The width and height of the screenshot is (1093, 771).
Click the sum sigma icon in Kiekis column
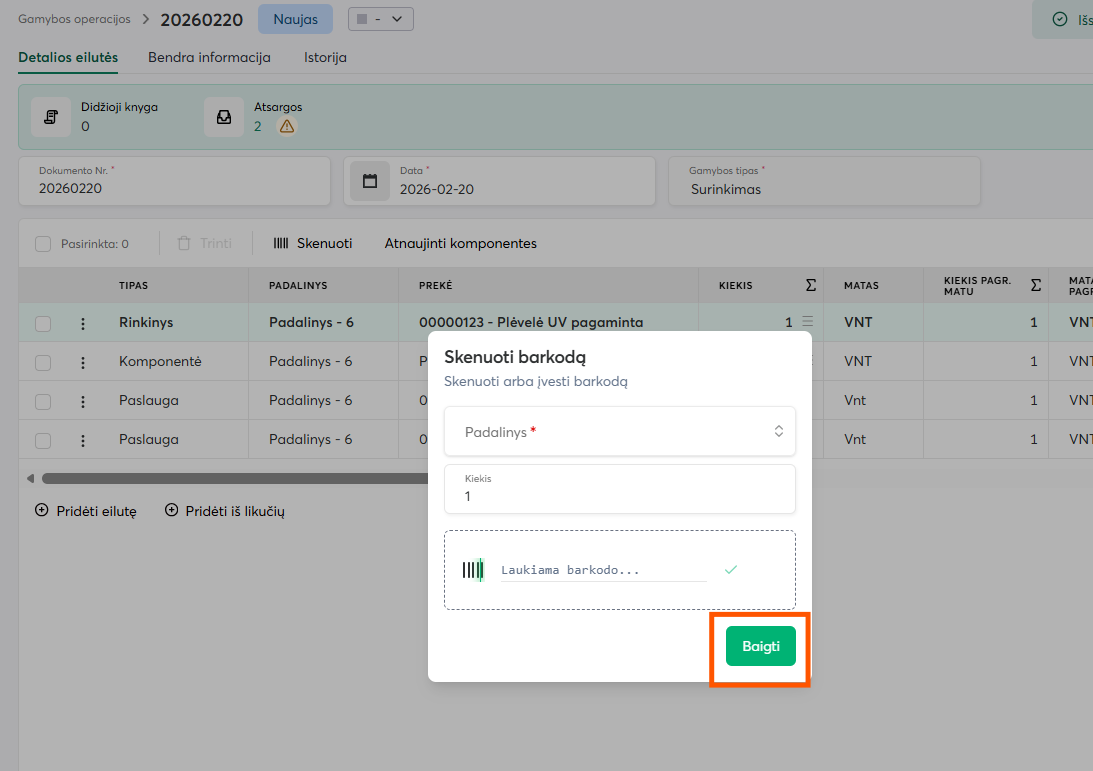(810, 285)
